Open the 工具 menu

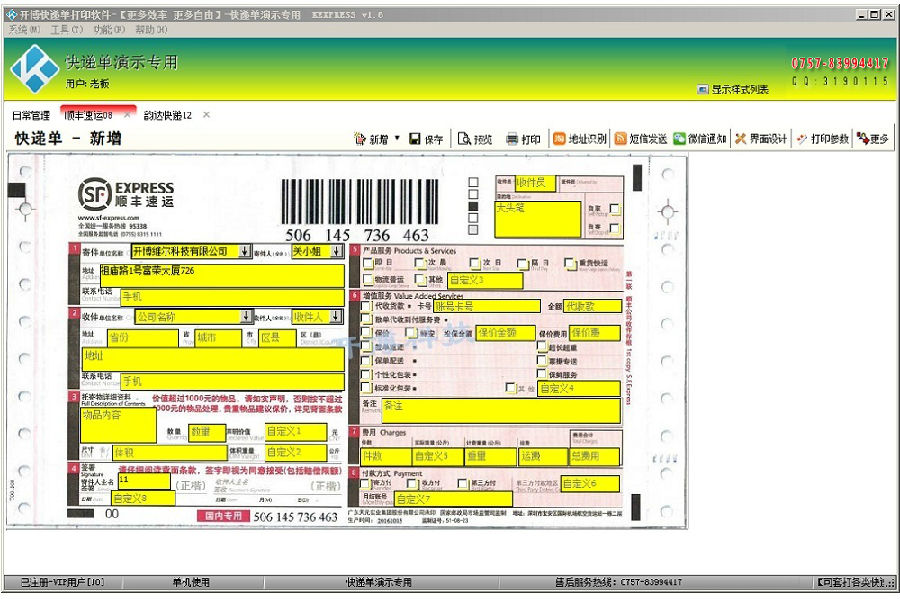[x=67, y=29]
